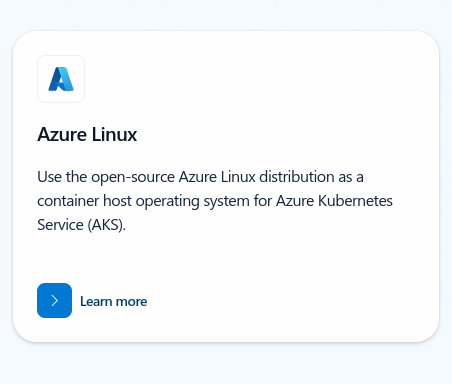
Task: Click the "Service (AKS)." text line
Action: (x=82, y=225)
